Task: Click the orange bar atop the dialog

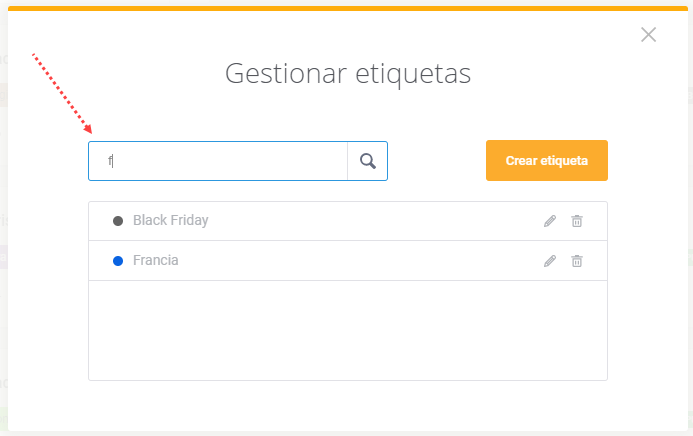Action: 348,8
